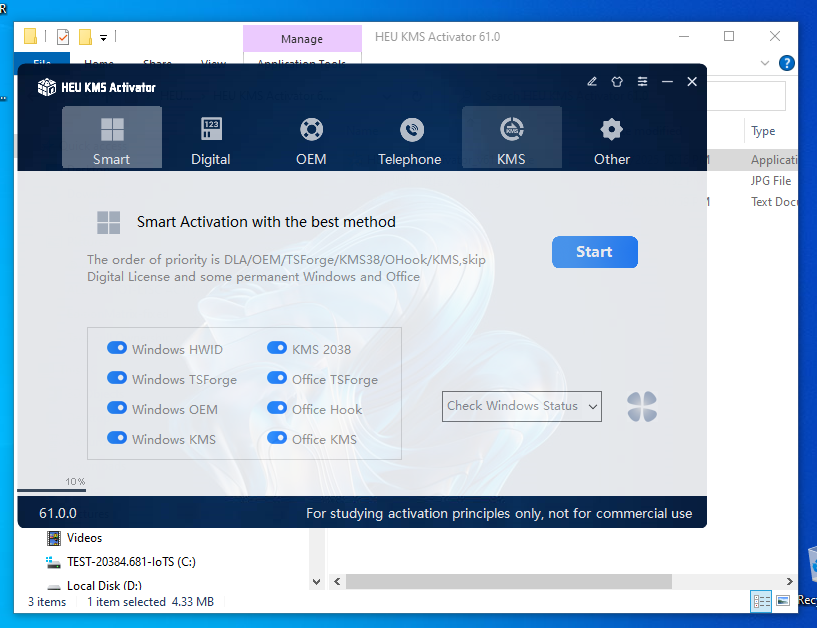Screen dimensions: 817x628
Task: Click the horizontal scrollbar right arrow
Action: 789,582
